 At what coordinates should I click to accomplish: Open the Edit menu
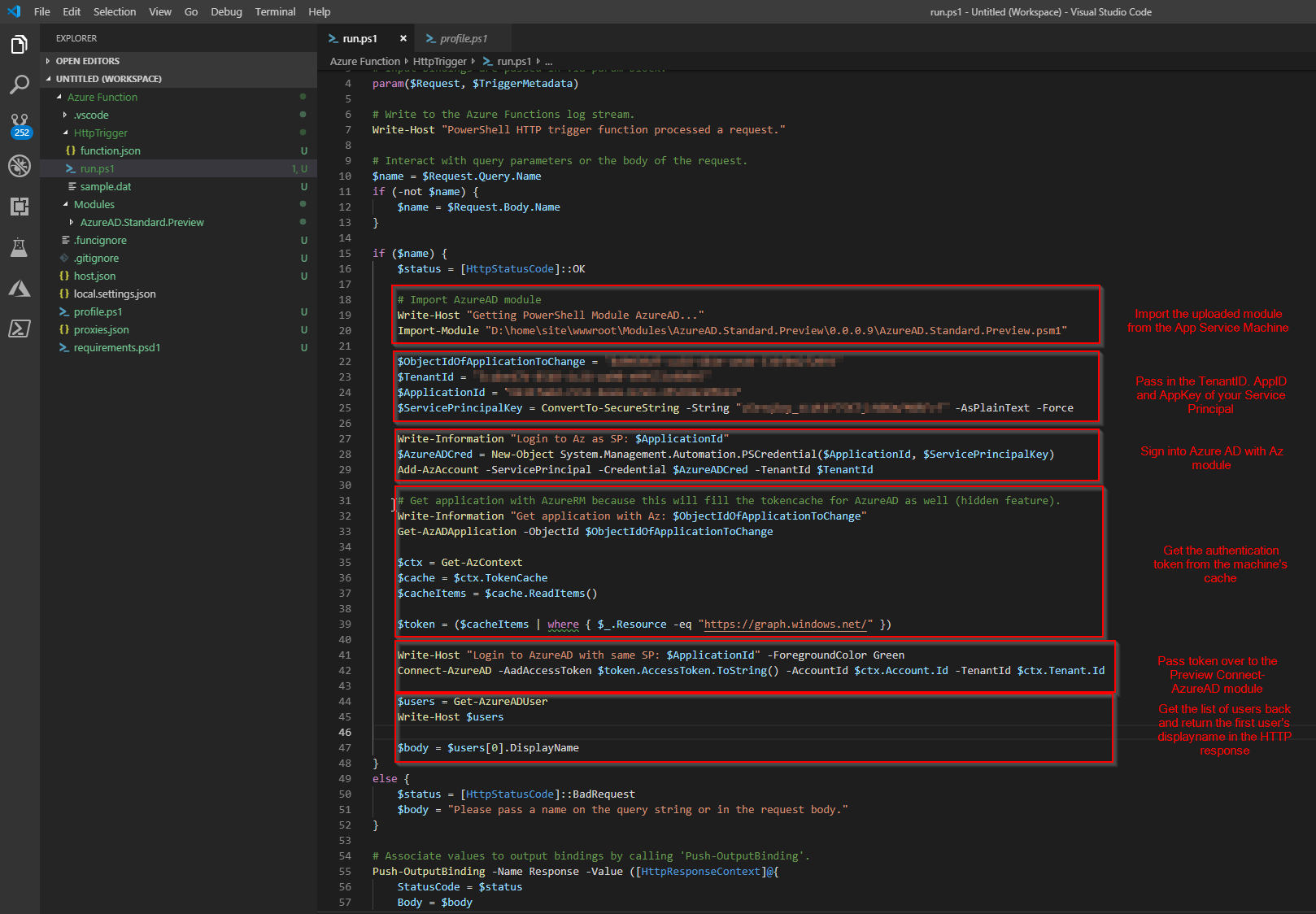pos(72,11)
